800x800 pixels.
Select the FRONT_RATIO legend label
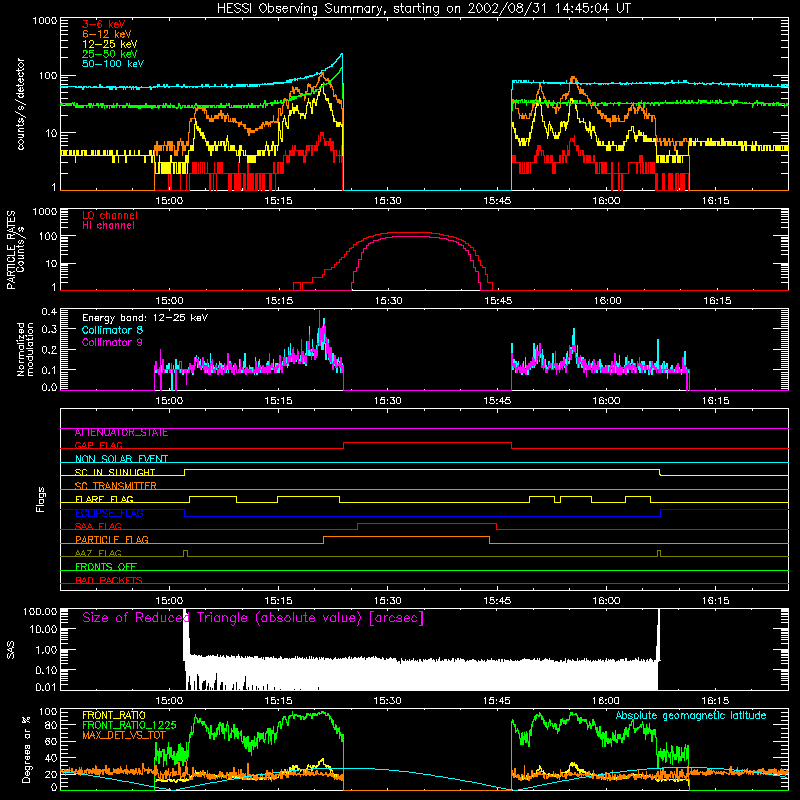[114, 715]
